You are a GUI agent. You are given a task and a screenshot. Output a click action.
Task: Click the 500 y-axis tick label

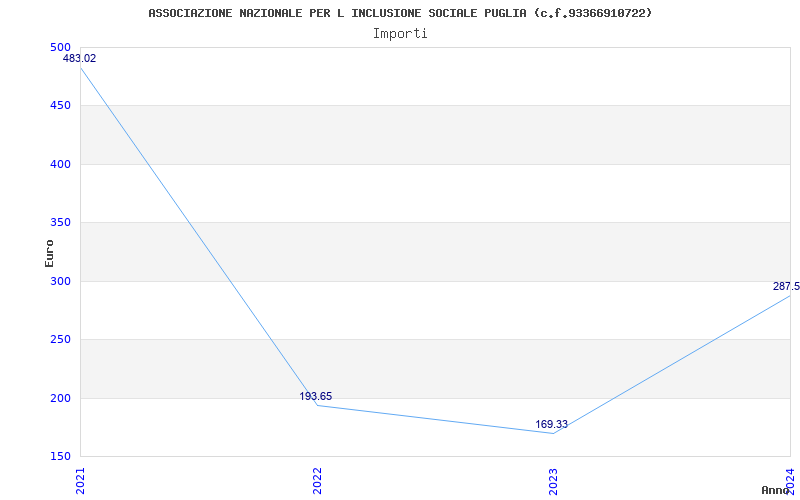click(60, 47)
